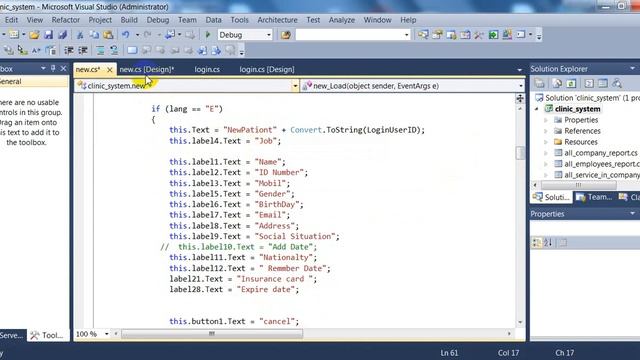Click Categorized button in Properties panel
The image size is (640, 360).
(x=537, y=242)
